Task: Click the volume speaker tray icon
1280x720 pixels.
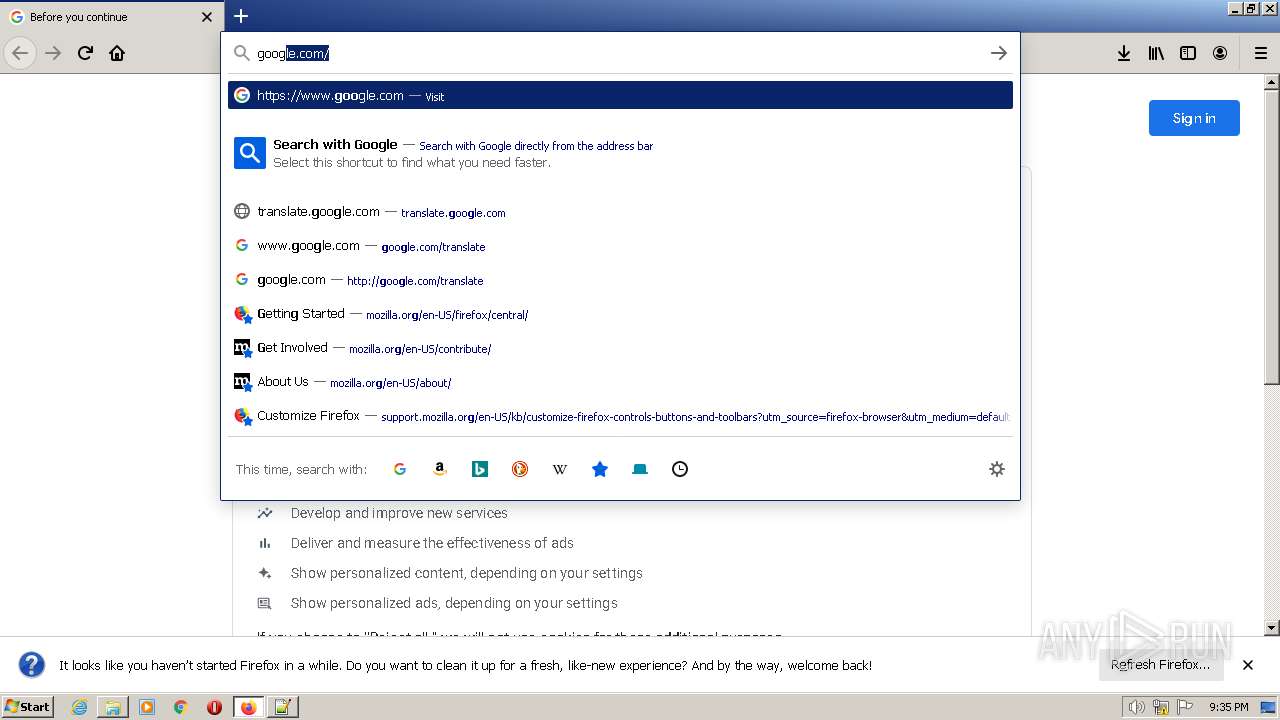Action: point(1136,707)
